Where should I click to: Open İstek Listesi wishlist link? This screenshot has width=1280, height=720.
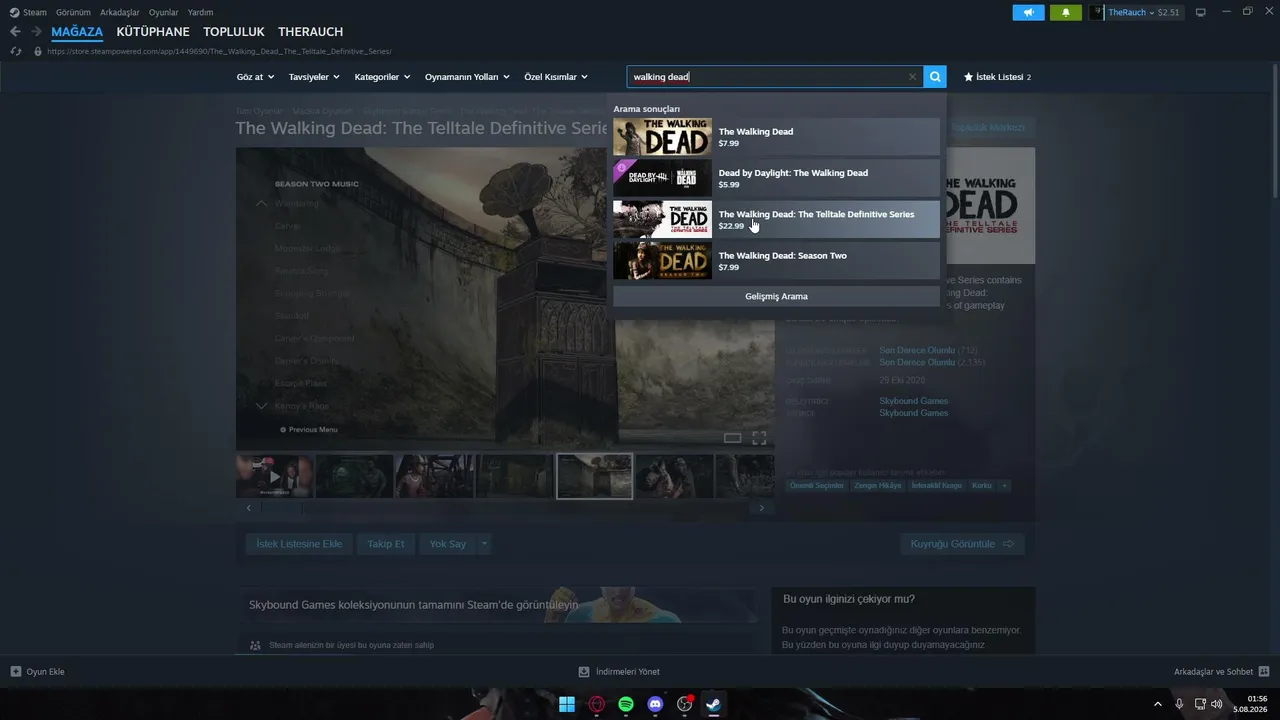tap(997, 77)
